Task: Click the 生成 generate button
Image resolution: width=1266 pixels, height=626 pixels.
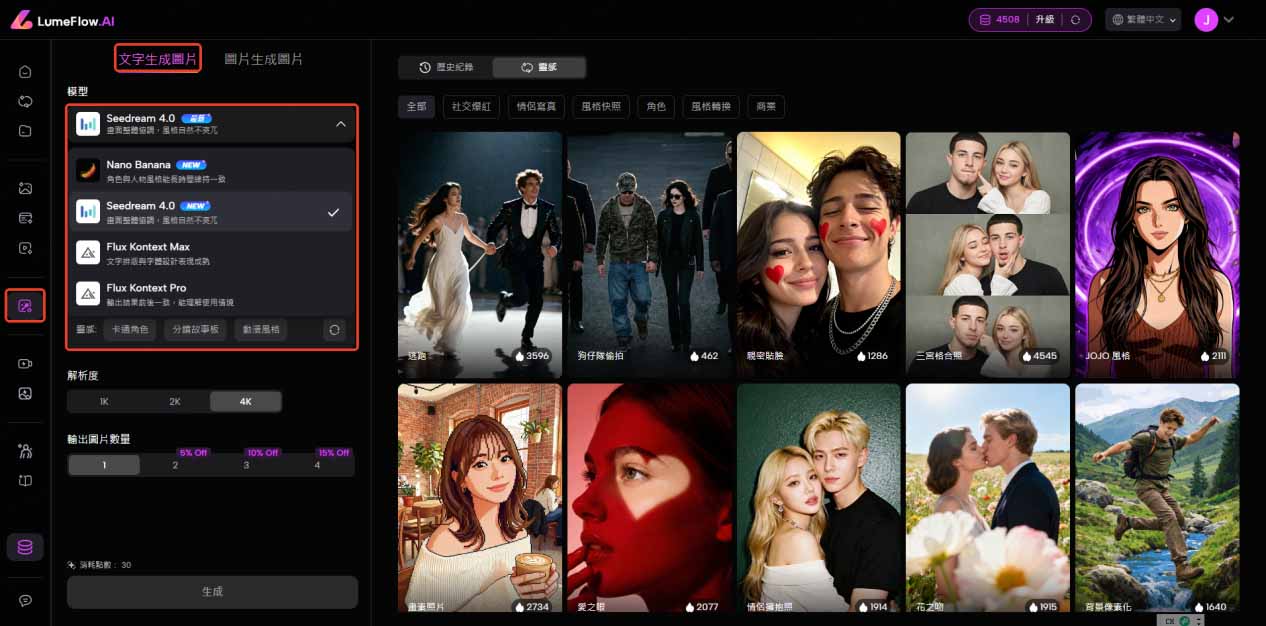Action: (212, 592)
